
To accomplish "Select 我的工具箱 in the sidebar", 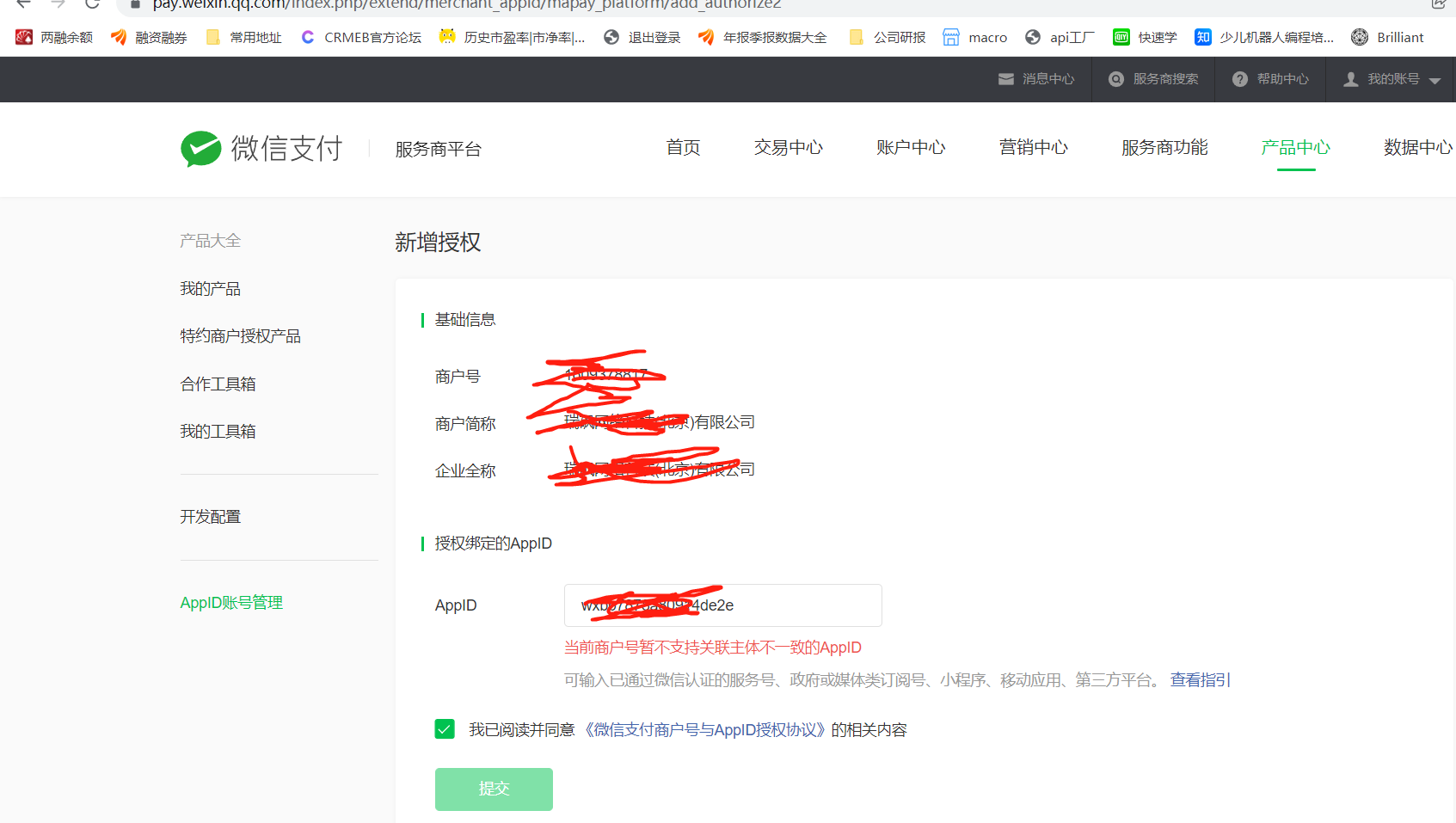I will tap(218, 432).
